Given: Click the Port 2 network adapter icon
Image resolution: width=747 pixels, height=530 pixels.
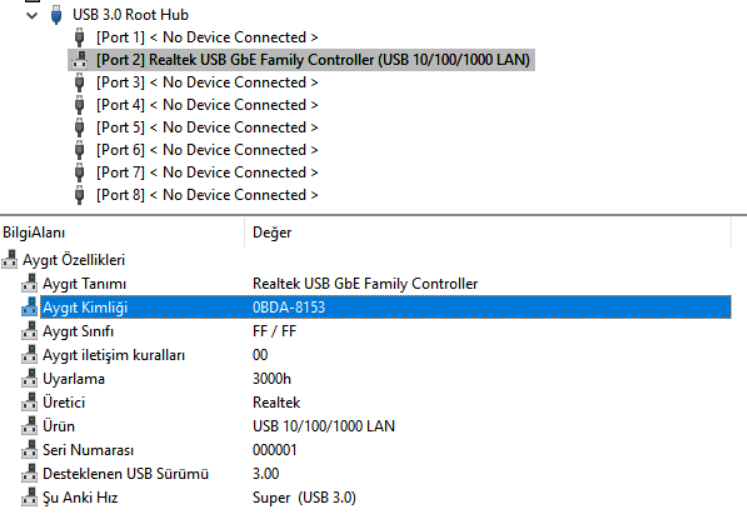Looking at the screenshot, I should click(80, 60).
